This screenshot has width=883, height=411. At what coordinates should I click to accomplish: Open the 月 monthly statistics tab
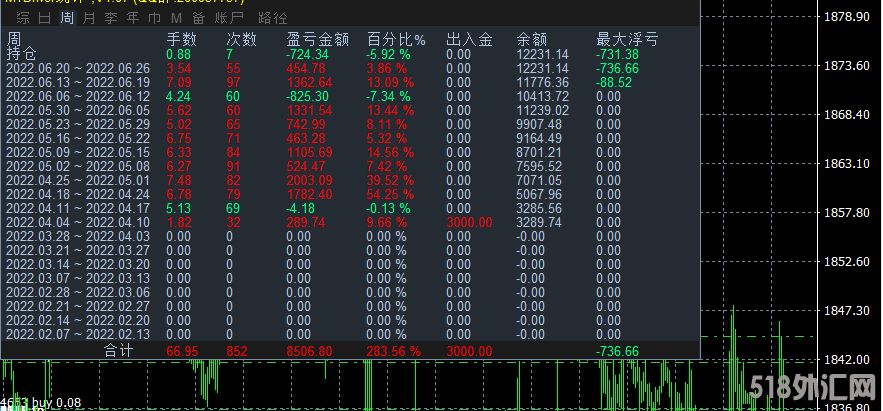89,19
